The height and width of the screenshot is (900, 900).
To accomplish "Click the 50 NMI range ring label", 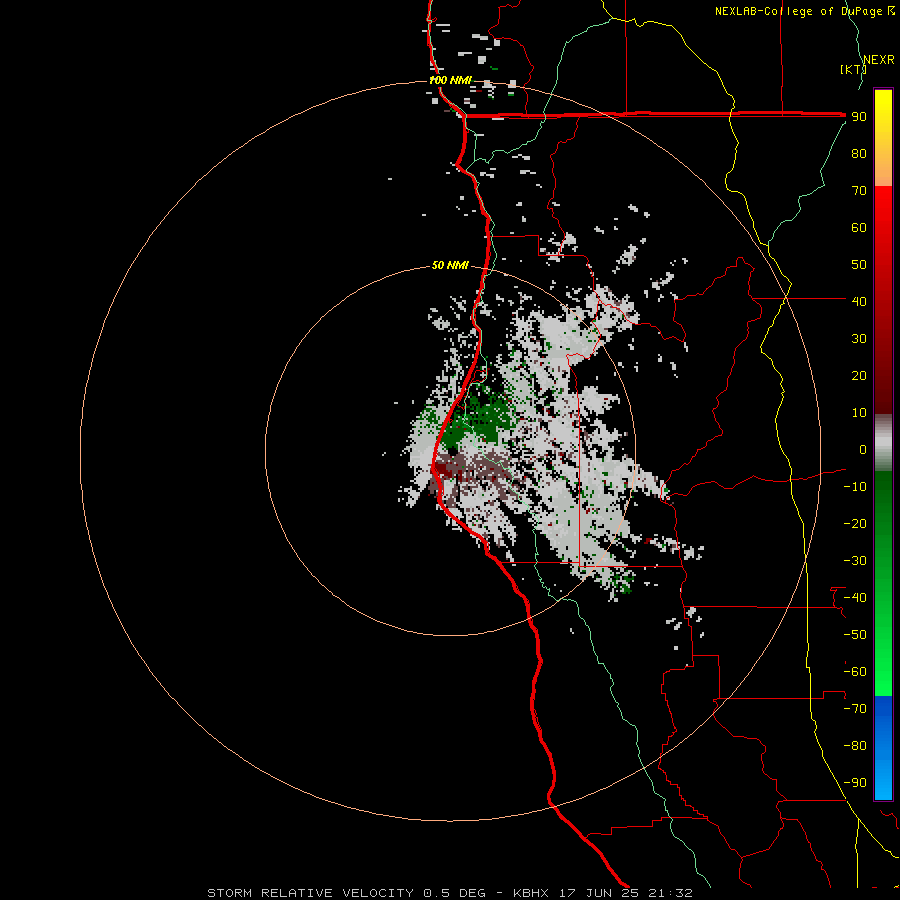I will [x=451, y=265].
